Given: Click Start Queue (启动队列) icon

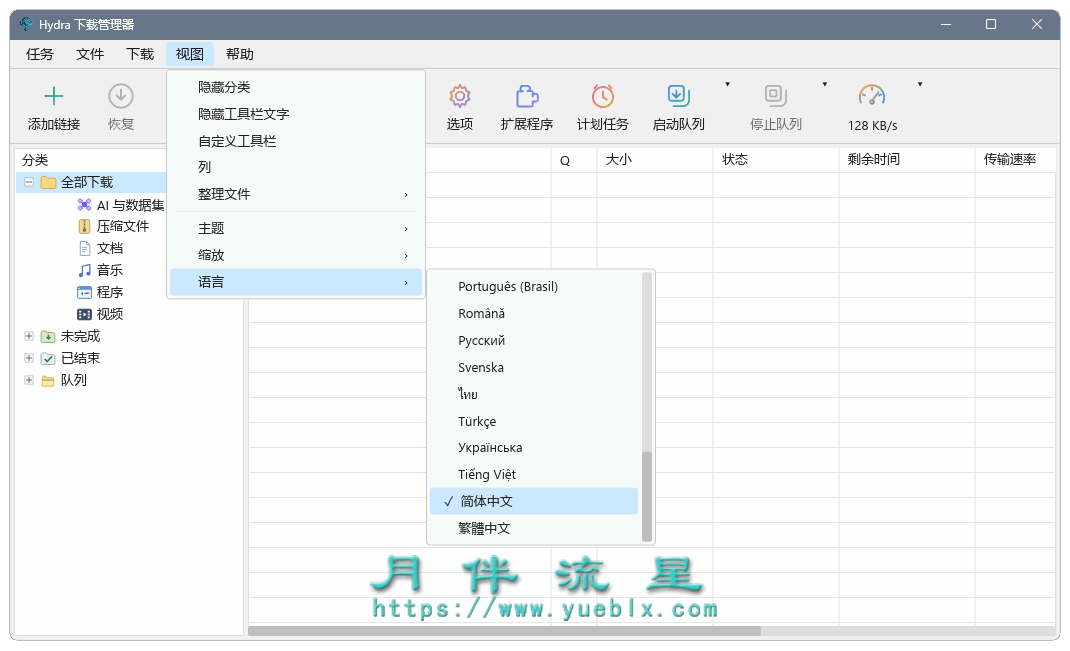Looking at the screenshot, I should point(678,96).
